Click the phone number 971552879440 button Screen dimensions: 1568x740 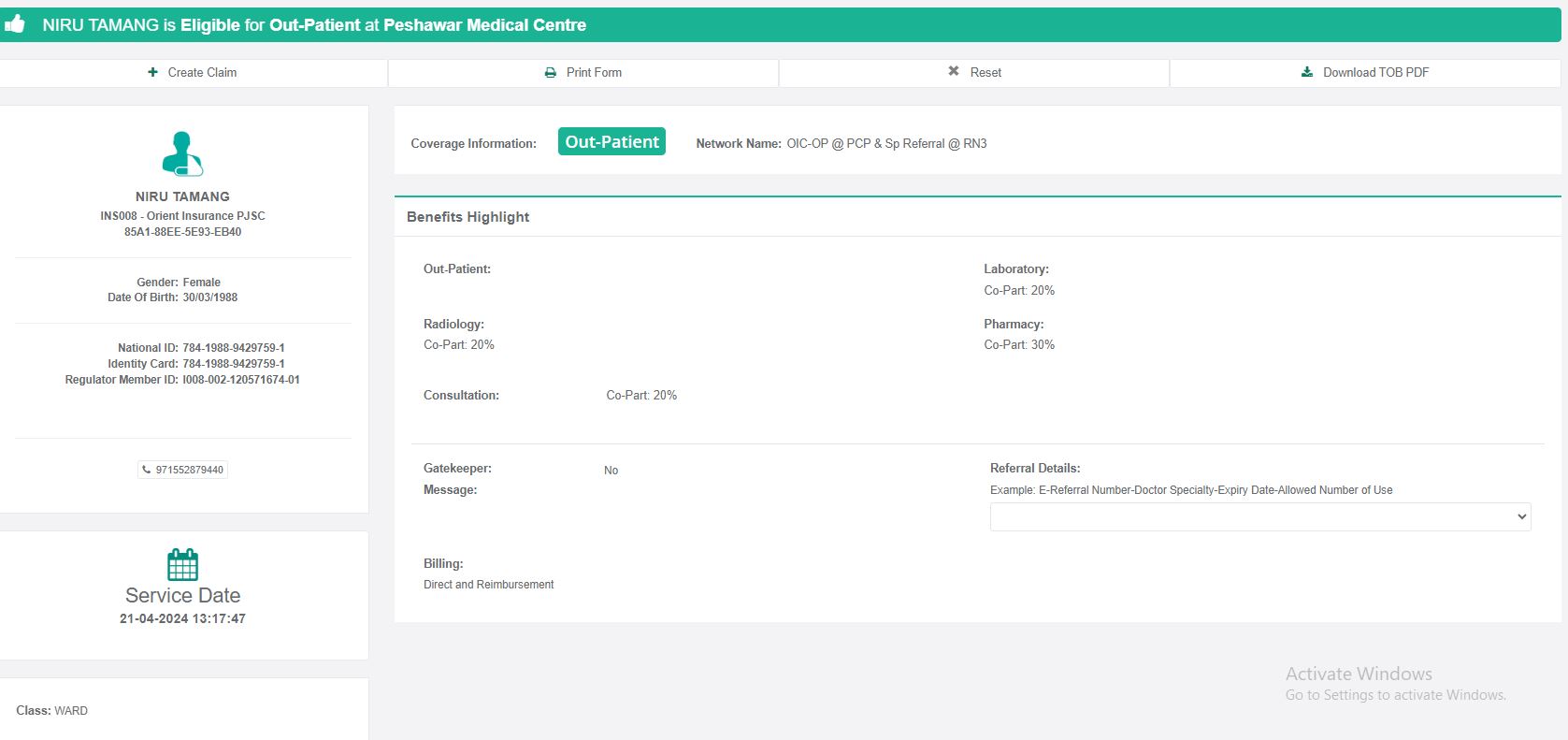[x=189, y=470]
